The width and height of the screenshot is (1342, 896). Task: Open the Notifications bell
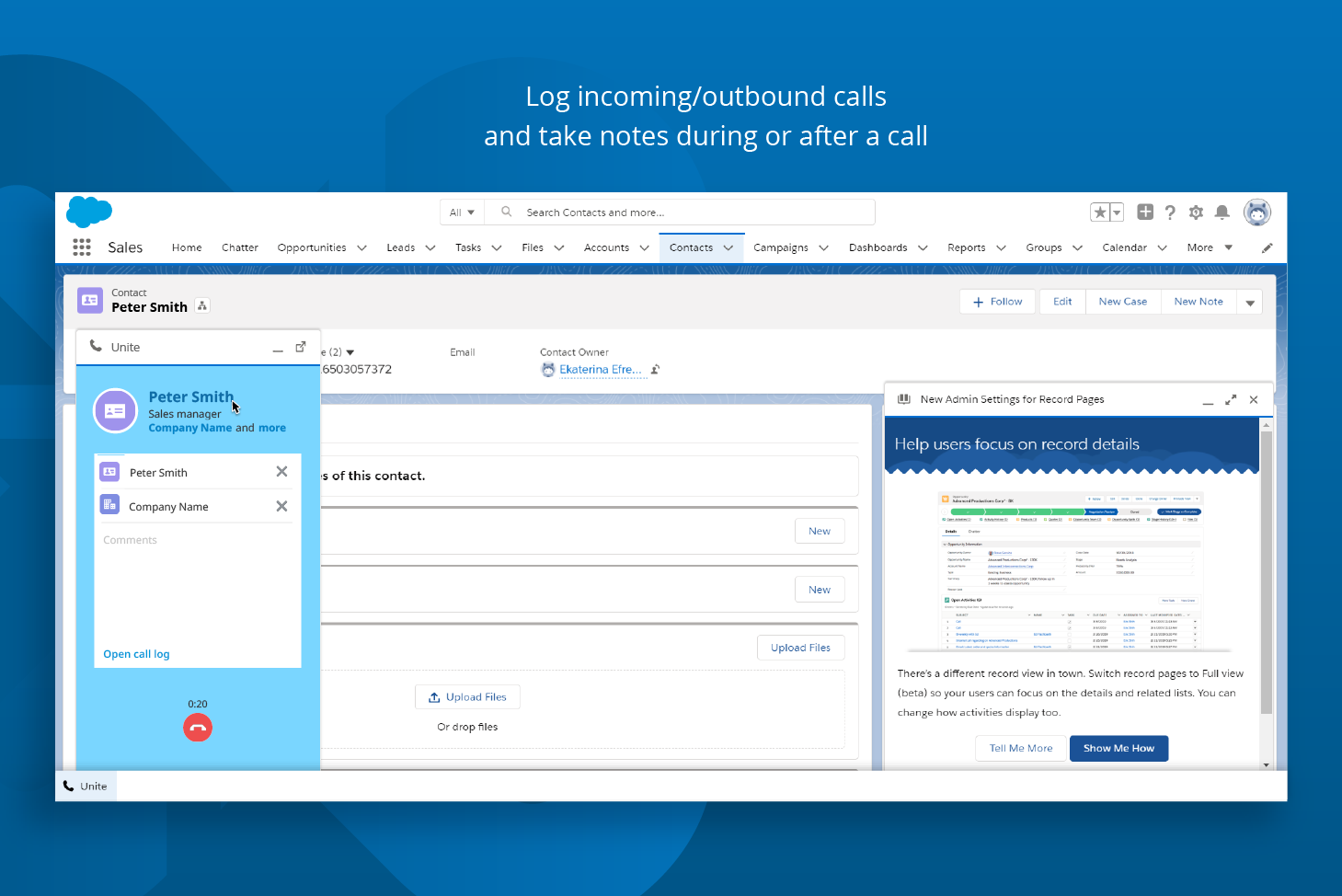point(1222,212)
